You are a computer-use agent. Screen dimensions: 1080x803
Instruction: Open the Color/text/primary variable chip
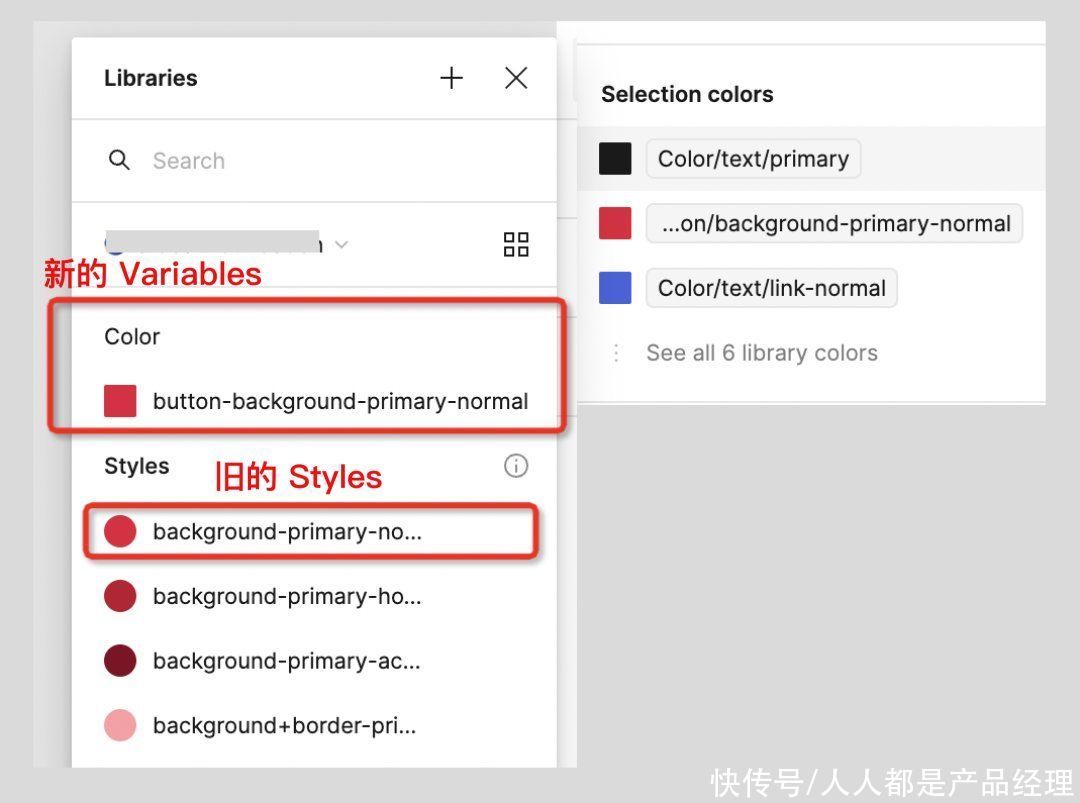(x=753, y=158)
